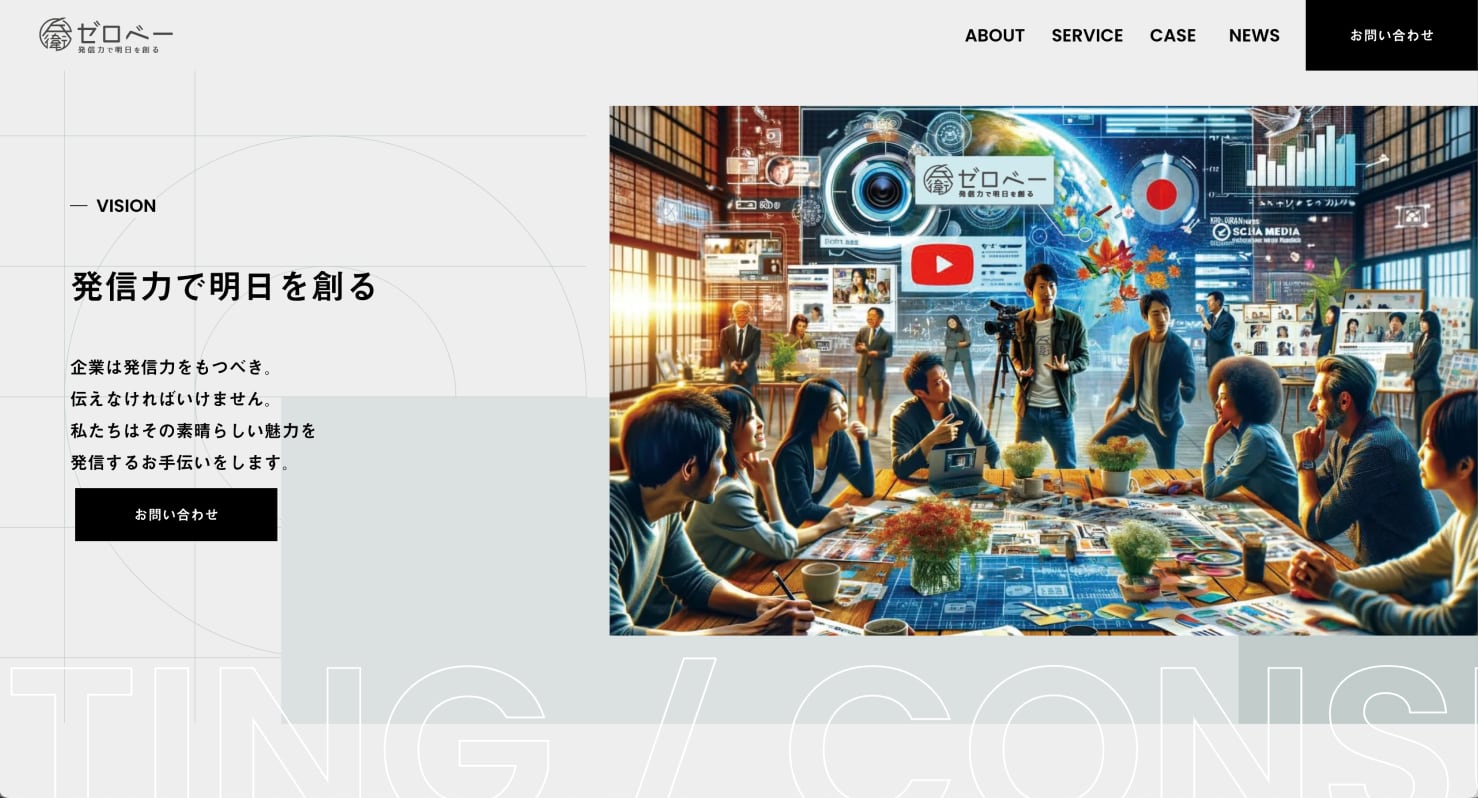Click the お問い合わせ button below vision text

point(176,514)
